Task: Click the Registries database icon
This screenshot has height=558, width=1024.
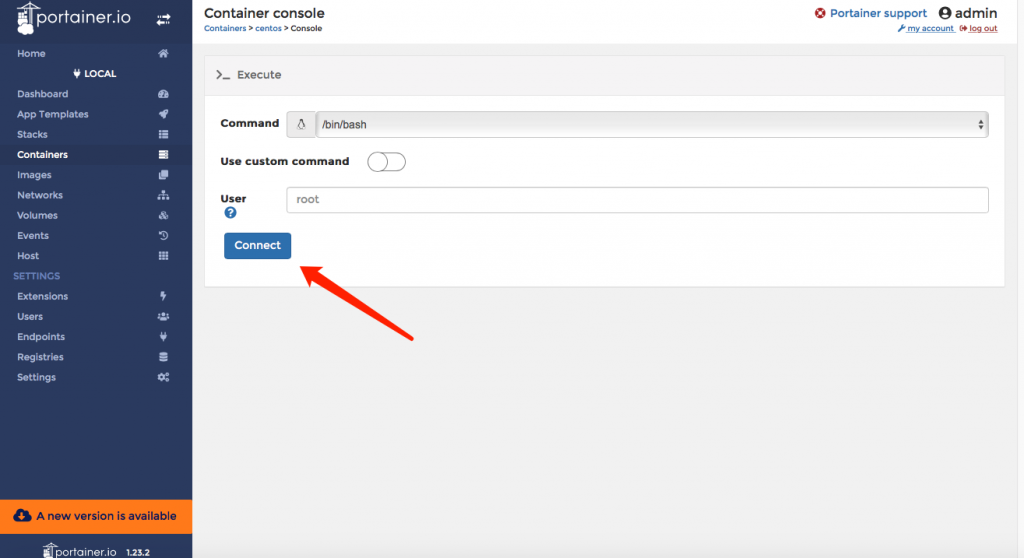Action: 163,357
